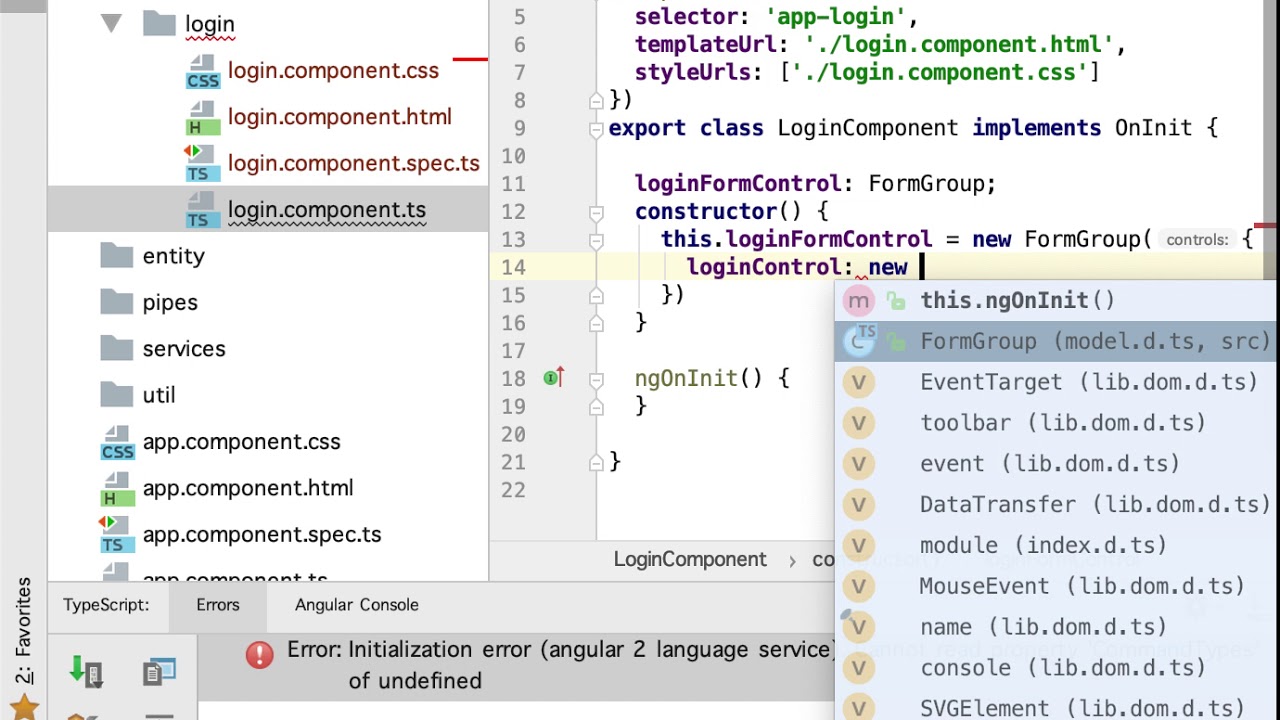1280x720 pixels.
Task: Choose console (lib.dom.d.ts) suggestion
Action: (x=1057, y=668)
